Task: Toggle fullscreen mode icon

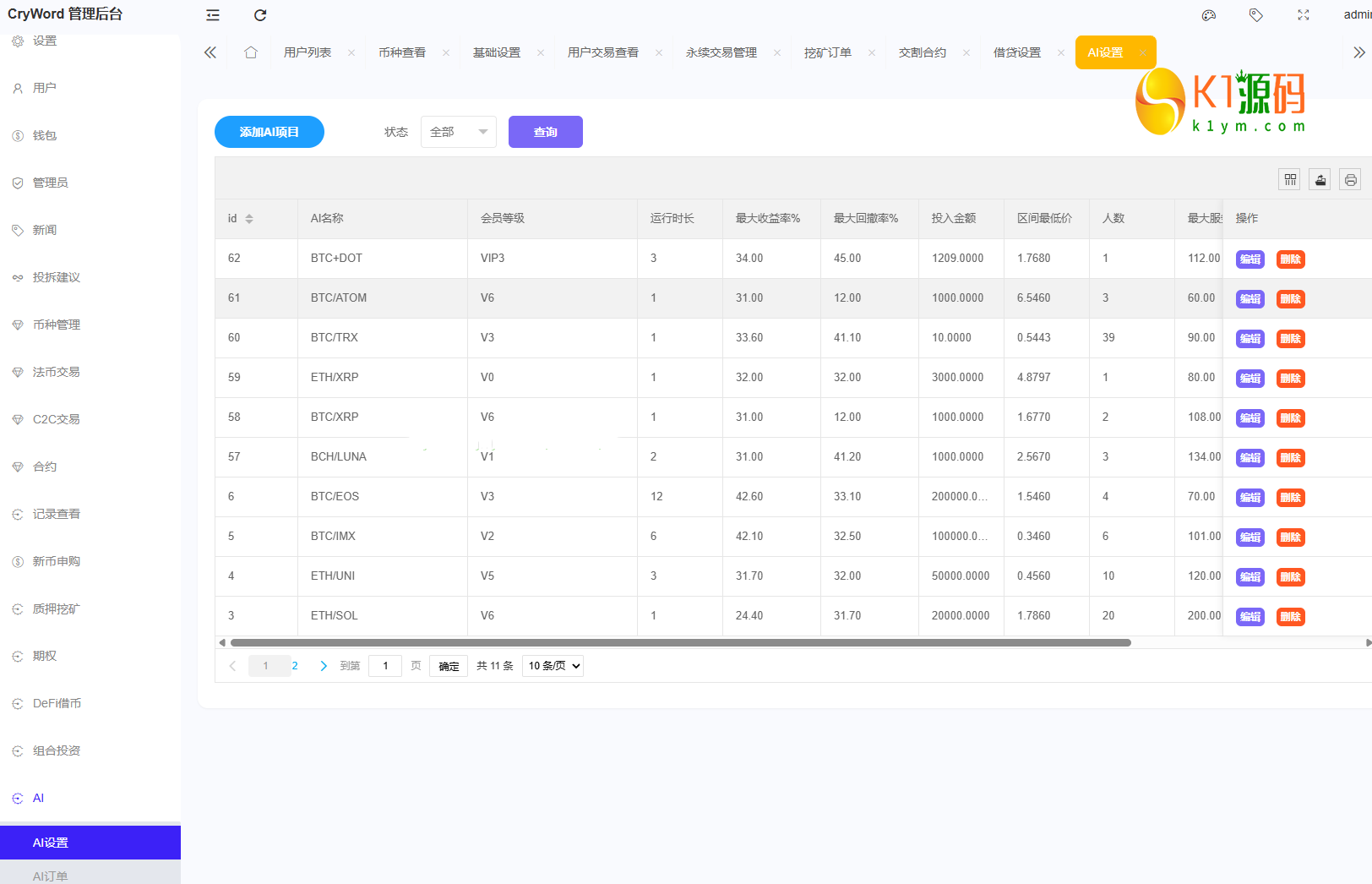Action: 1304,15
